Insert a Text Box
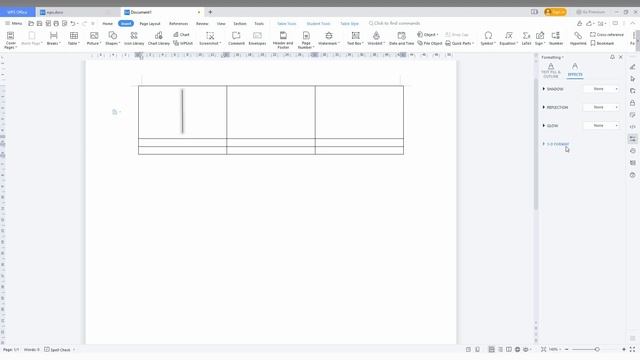 [356, 38]
